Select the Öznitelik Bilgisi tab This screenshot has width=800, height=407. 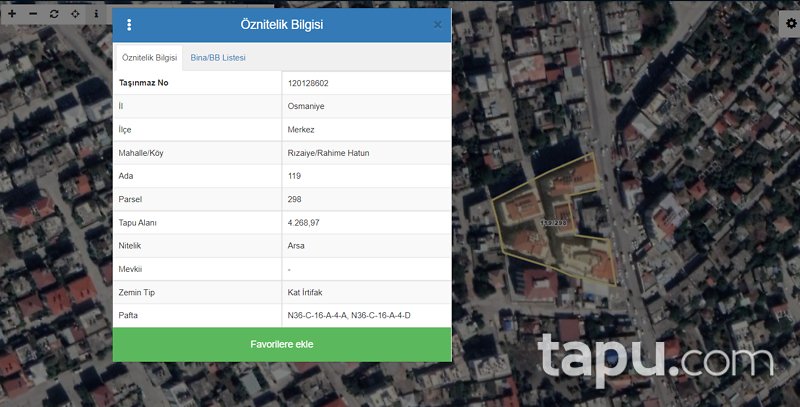coord(149,58)
